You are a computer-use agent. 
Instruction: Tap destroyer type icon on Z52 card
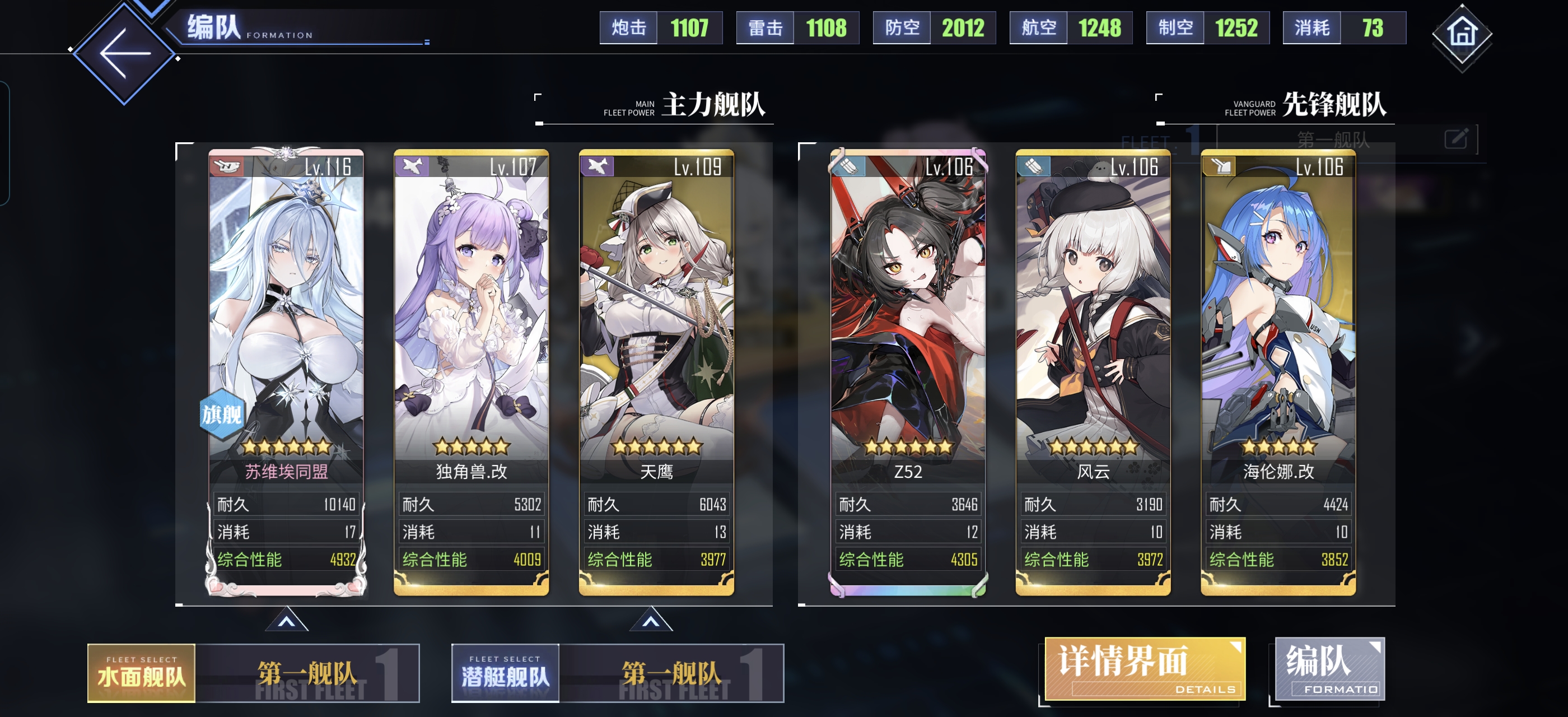[848, 166]
